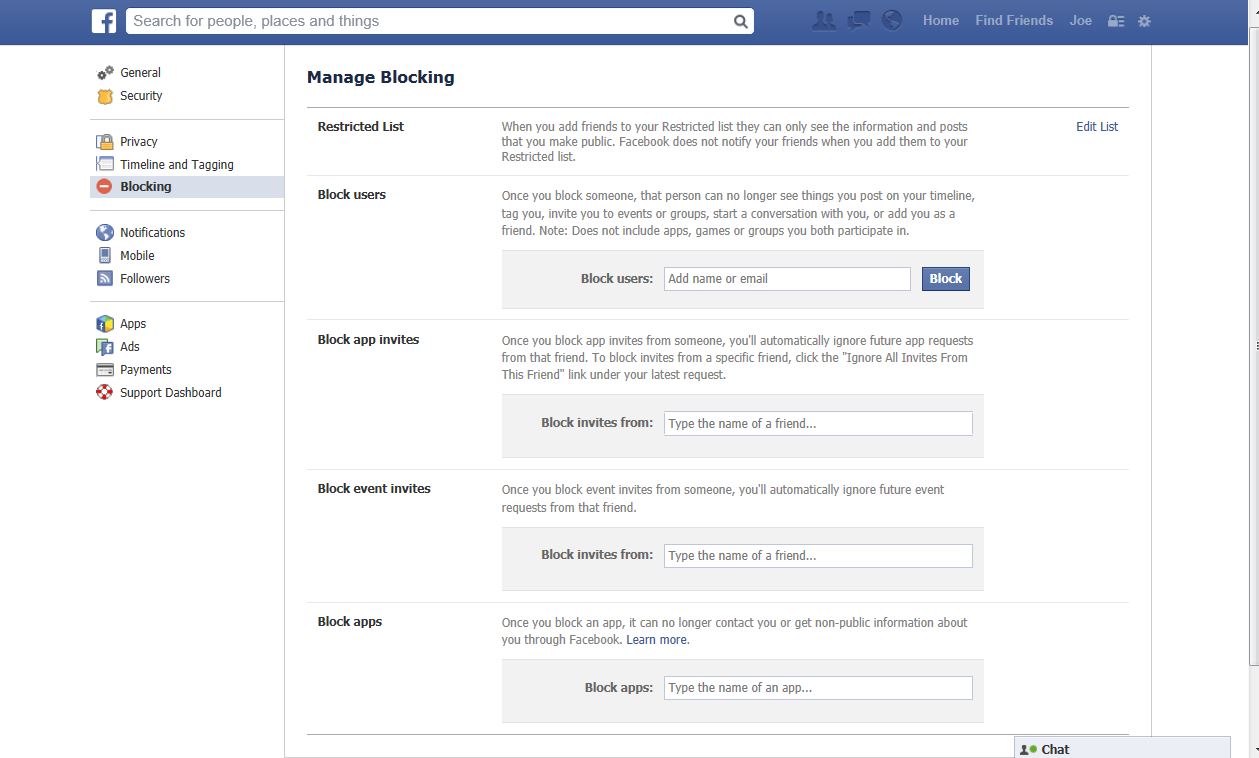Click the Block apps name field
This screenshot has width=1259, height=758.
(x=818, y=688)
